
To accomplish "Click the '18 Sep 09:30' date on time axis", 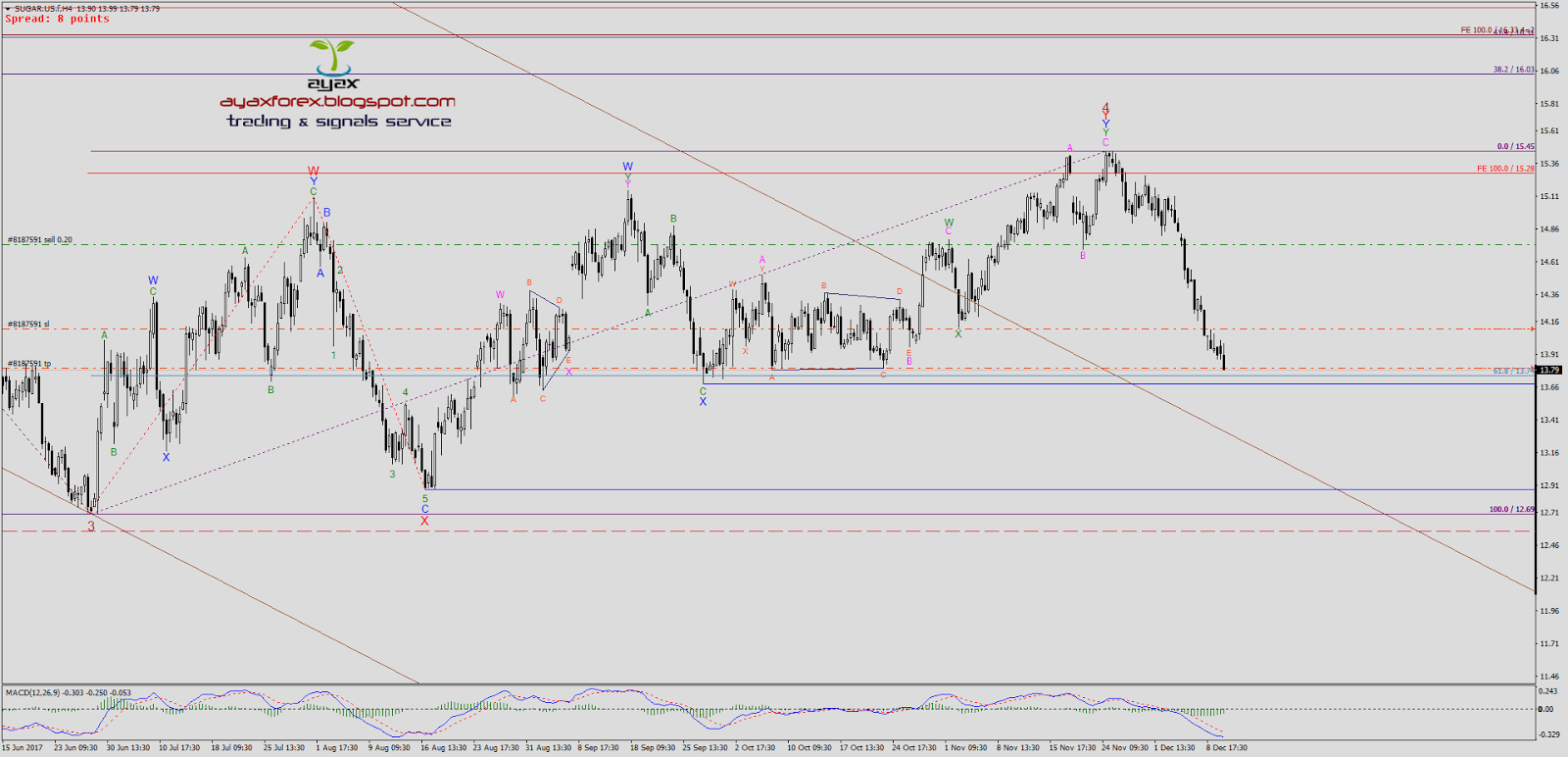I will point(653,748).
